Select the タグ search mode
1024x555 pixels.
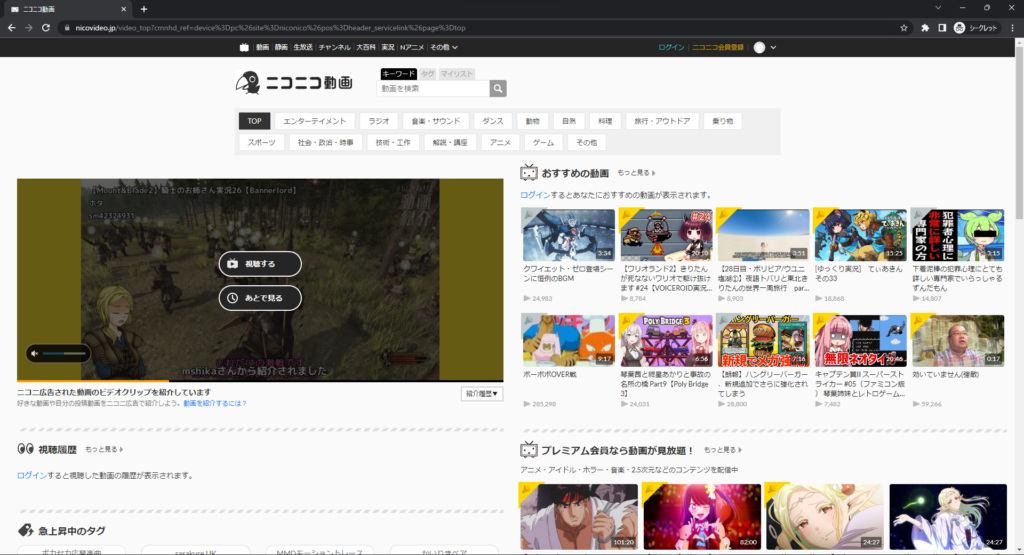(x=428, y=74)
